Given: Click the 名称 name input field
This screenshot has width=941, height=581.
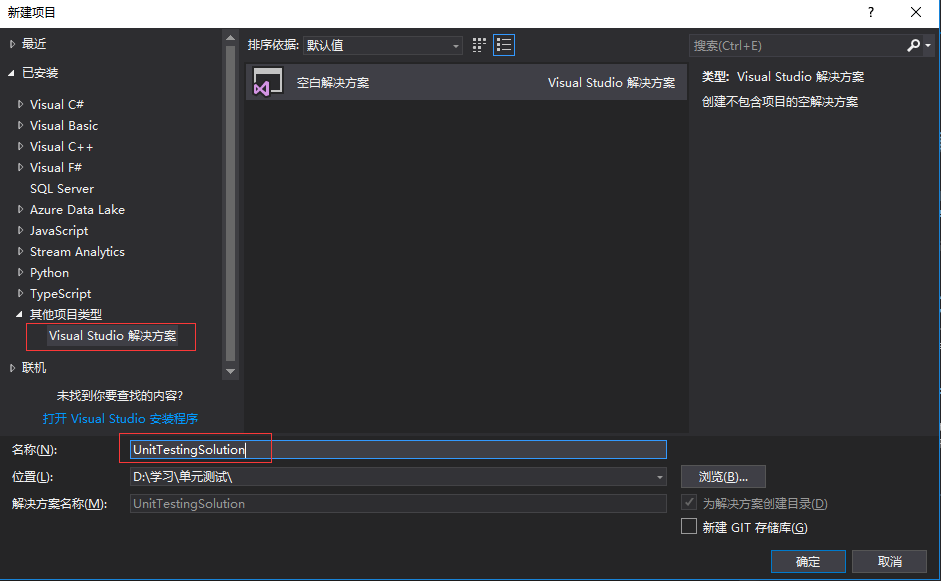Looking at the screenshot, I should pos(398,450).
